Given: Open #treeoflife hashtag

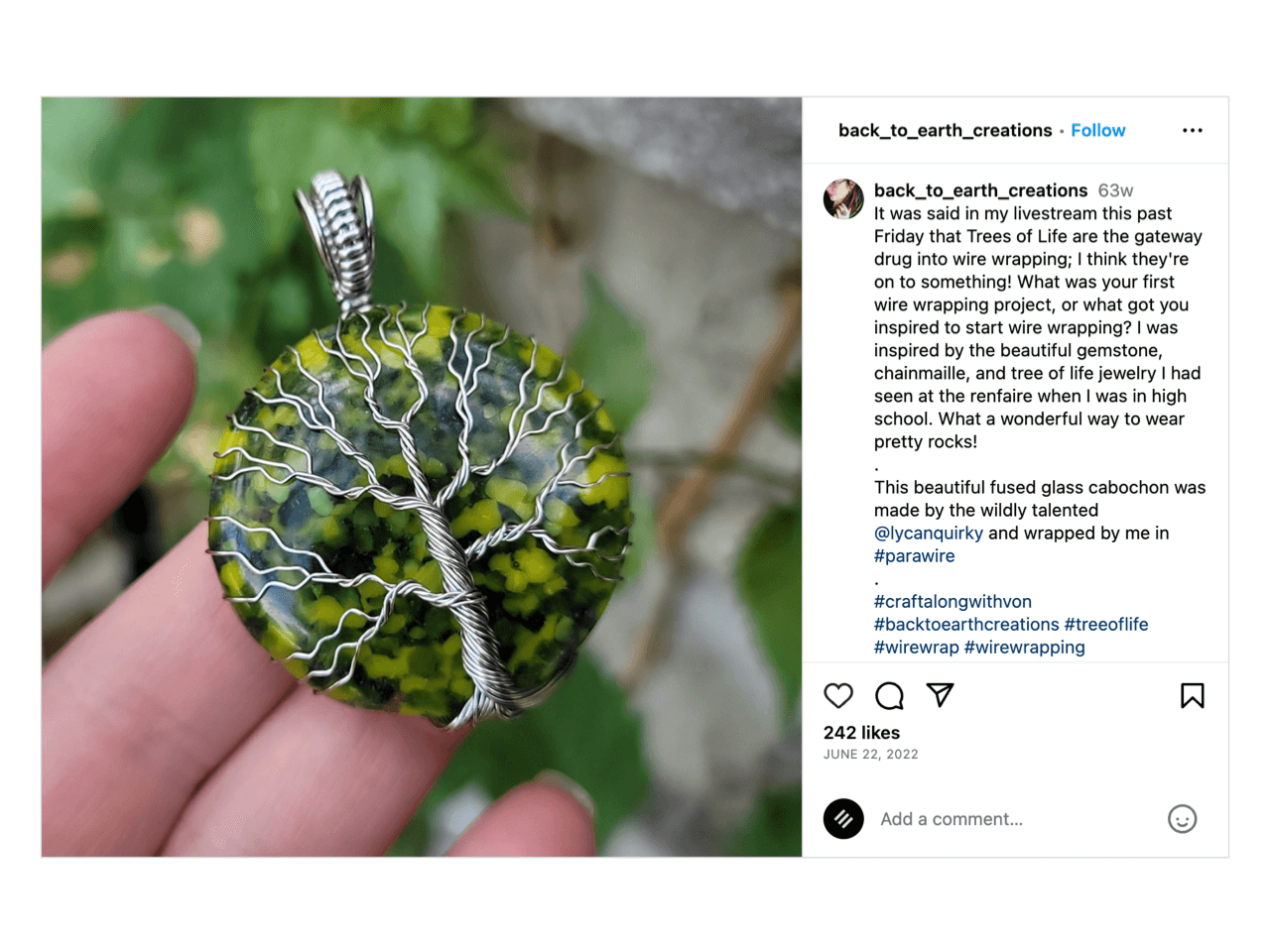Looking at the screenshot, I should click(1106, 625).
